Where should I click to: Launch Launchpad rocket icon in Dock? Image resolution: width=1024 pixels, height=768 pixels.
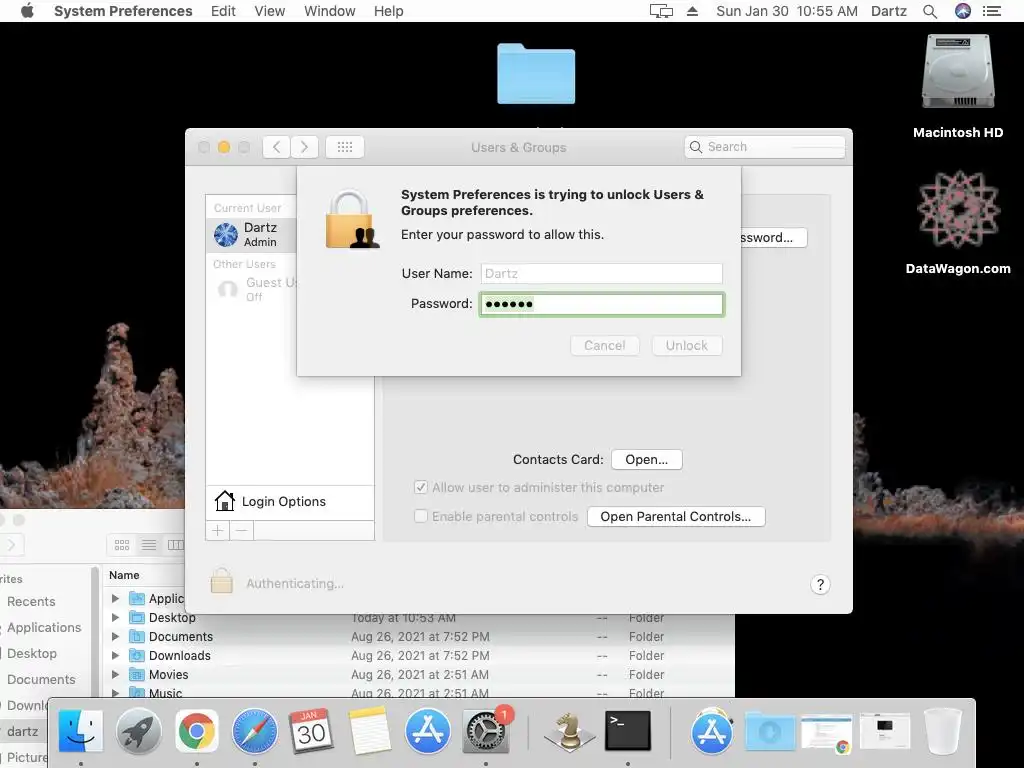pos(138,731)
